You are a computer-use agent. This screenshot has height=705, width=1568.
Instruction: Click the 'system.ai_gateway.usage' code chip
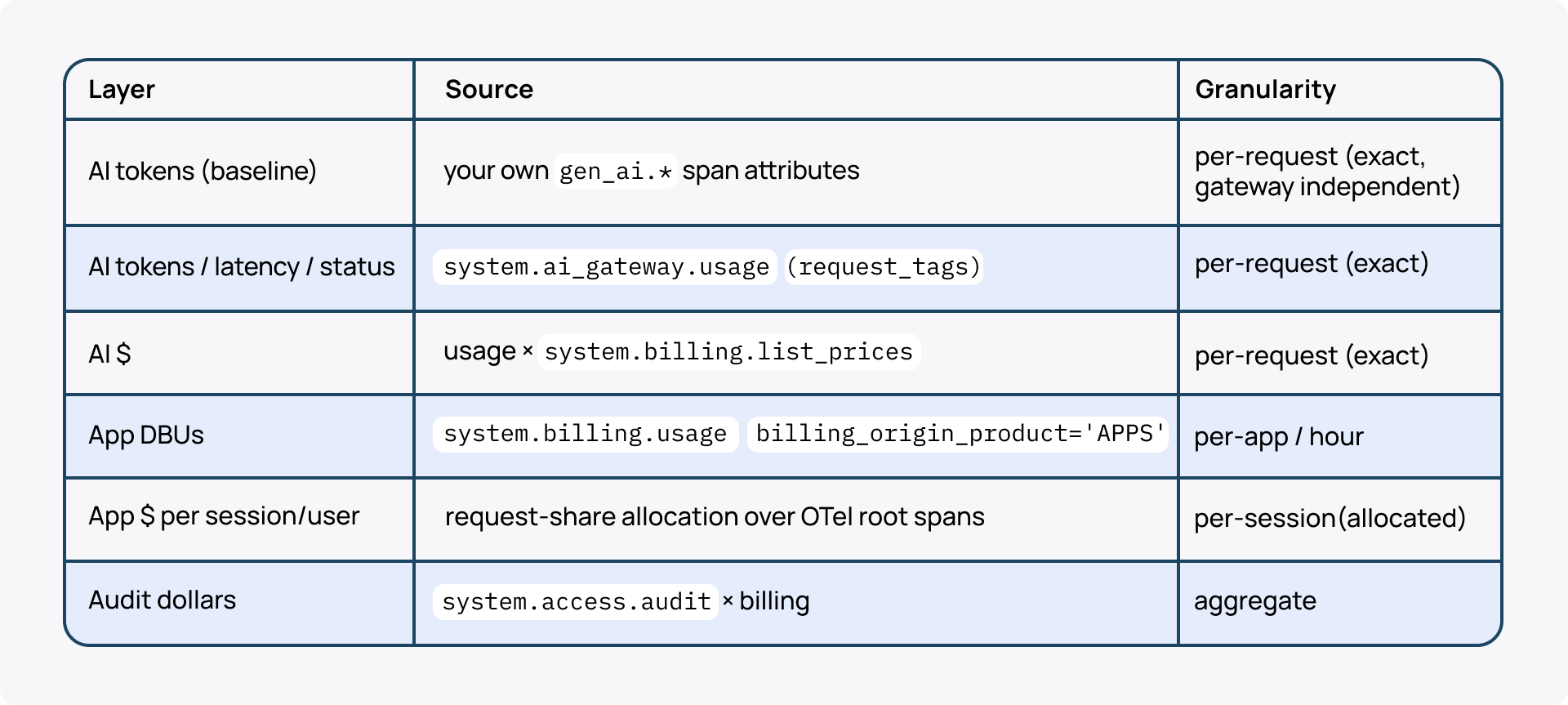point(605,267)
